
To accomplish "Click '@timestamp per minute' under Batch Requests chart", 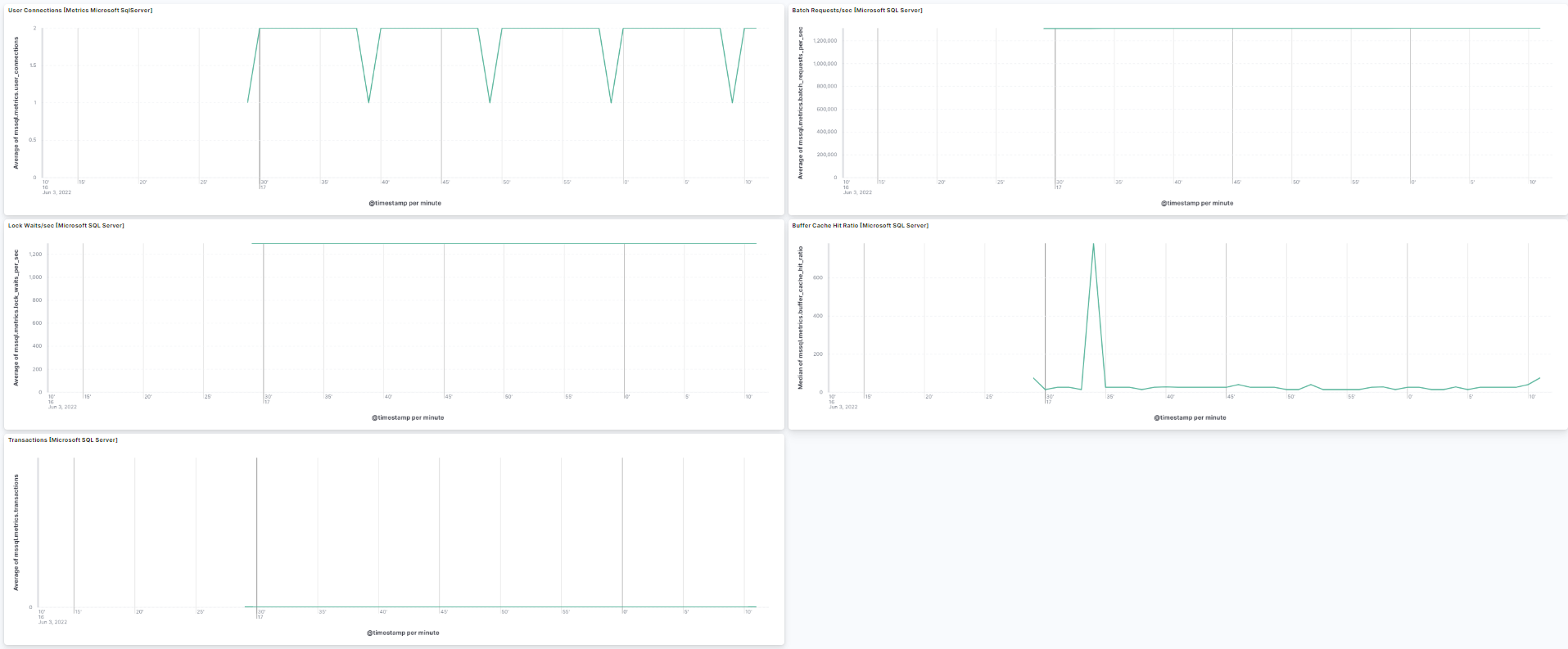I will pos(1196,203).
